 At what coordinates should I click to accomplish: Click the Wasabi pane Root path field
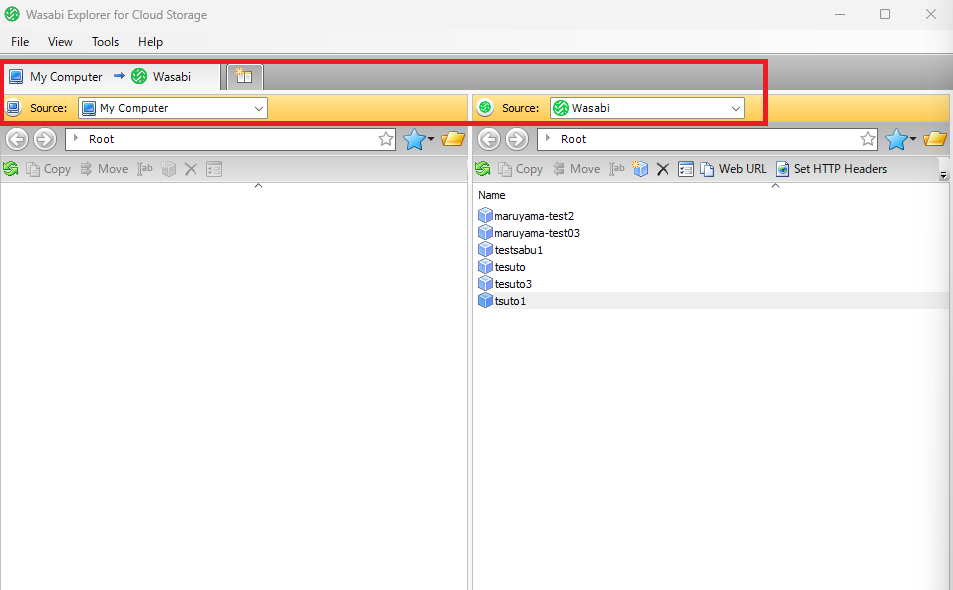[x=707, y=139]
